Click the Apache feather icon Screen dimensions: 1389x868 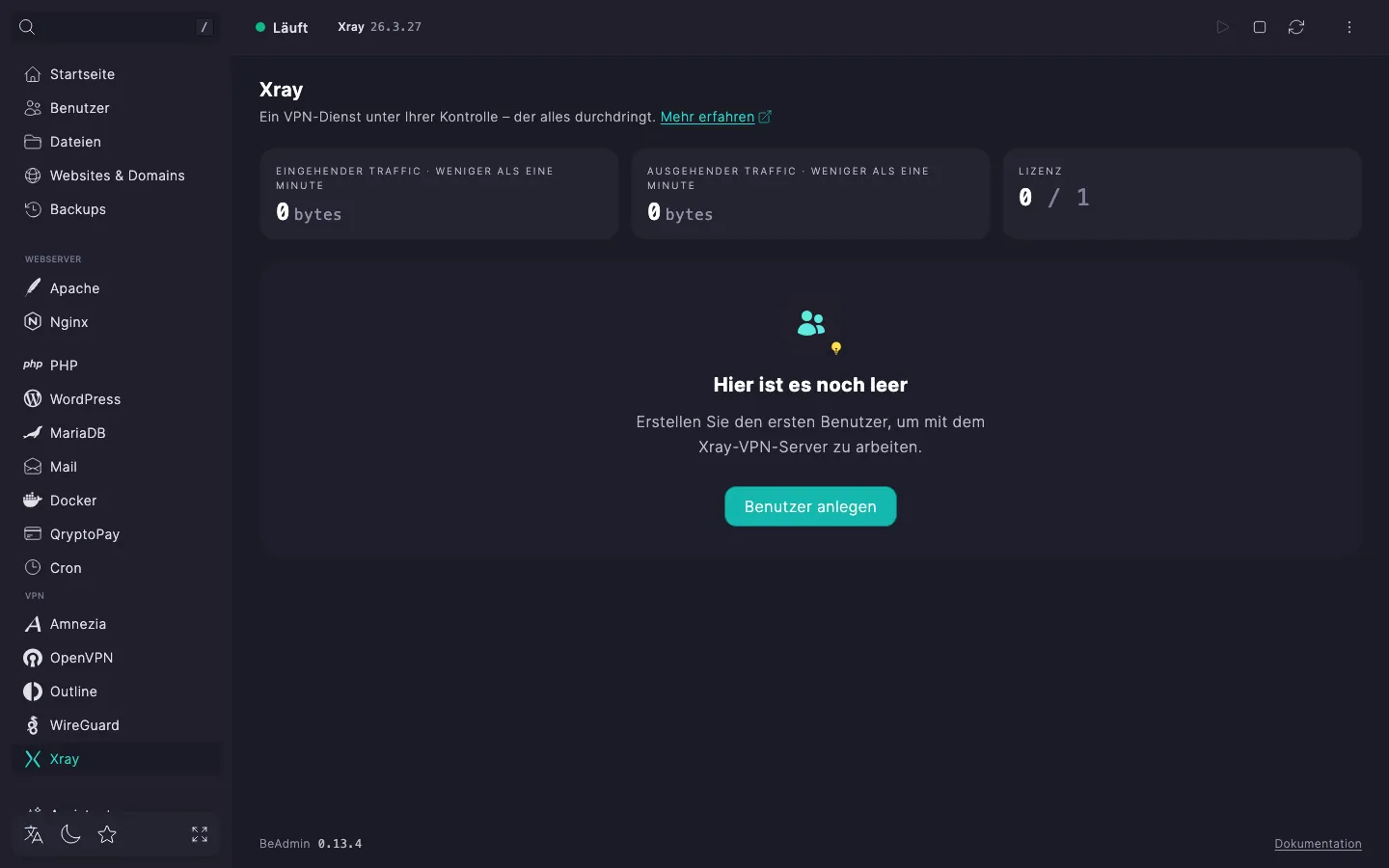(x=33, y=287)
